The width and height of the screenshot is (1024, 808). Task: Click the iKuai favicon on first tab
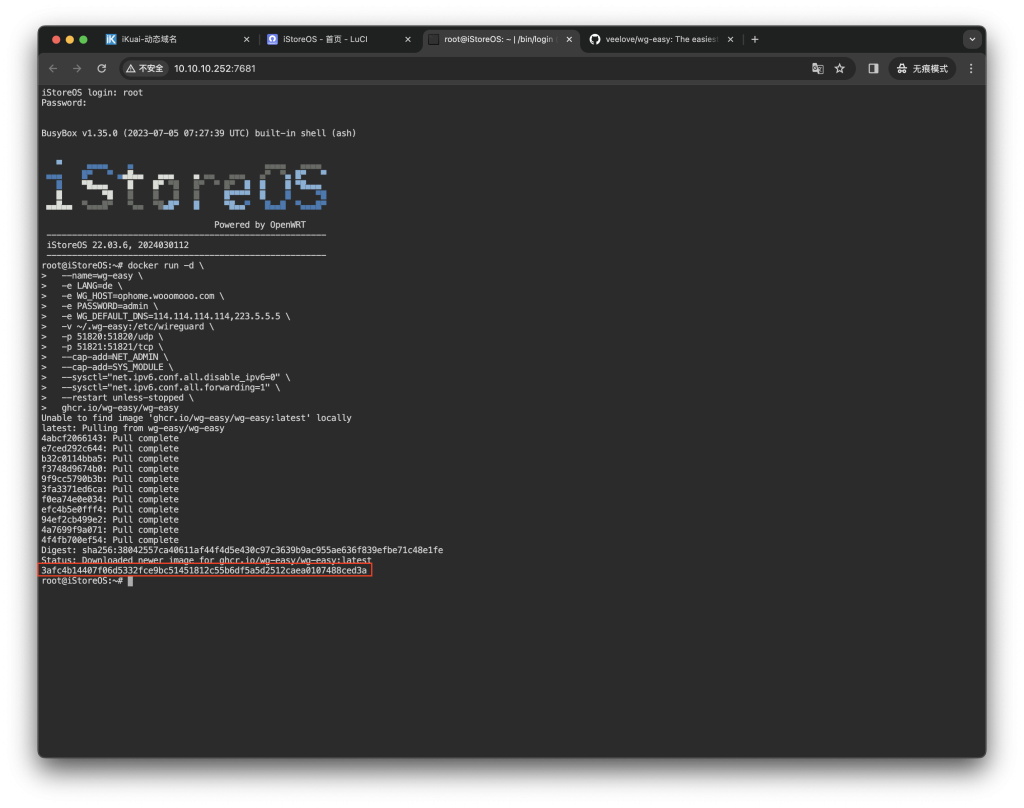(111, 39)
